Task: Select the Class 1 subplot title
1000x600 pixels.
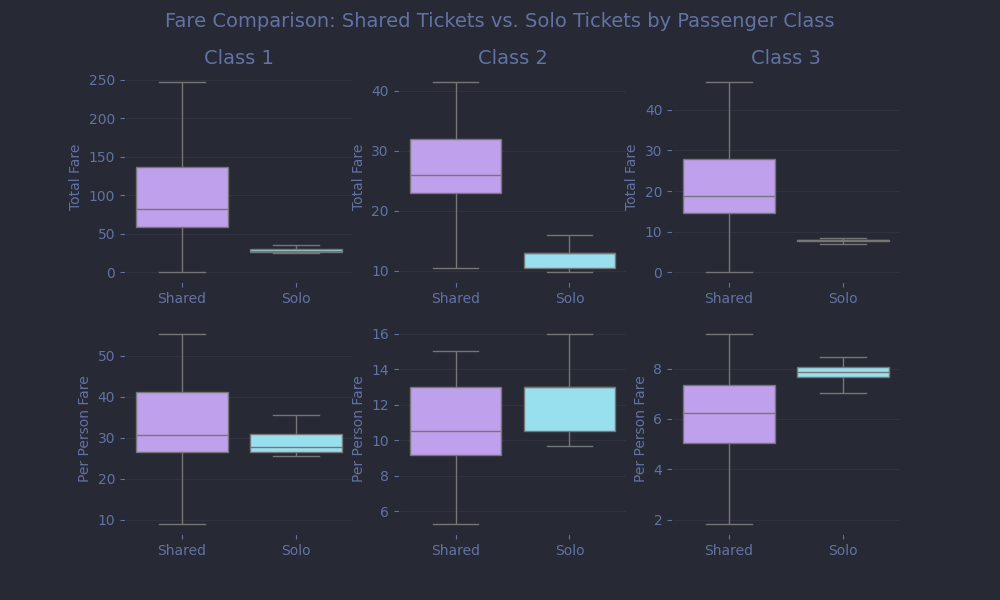Action: [x=238, y=58]
